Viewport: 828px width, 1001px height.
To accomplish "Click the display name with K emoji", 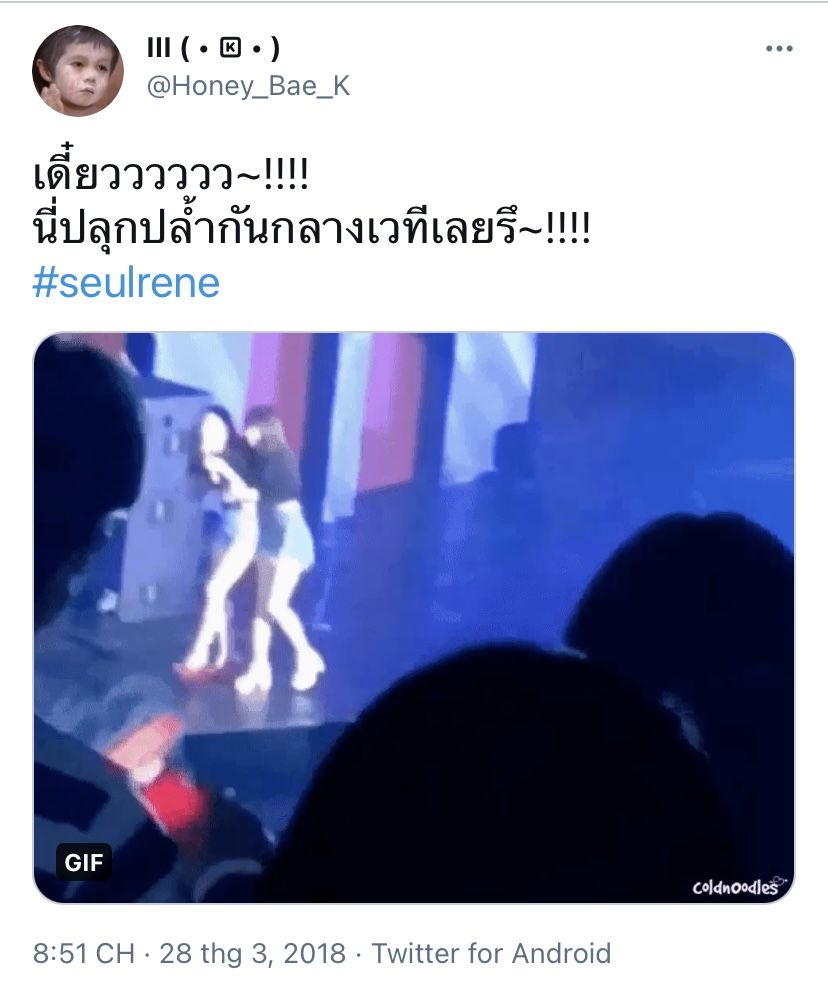I will point(213,48).
